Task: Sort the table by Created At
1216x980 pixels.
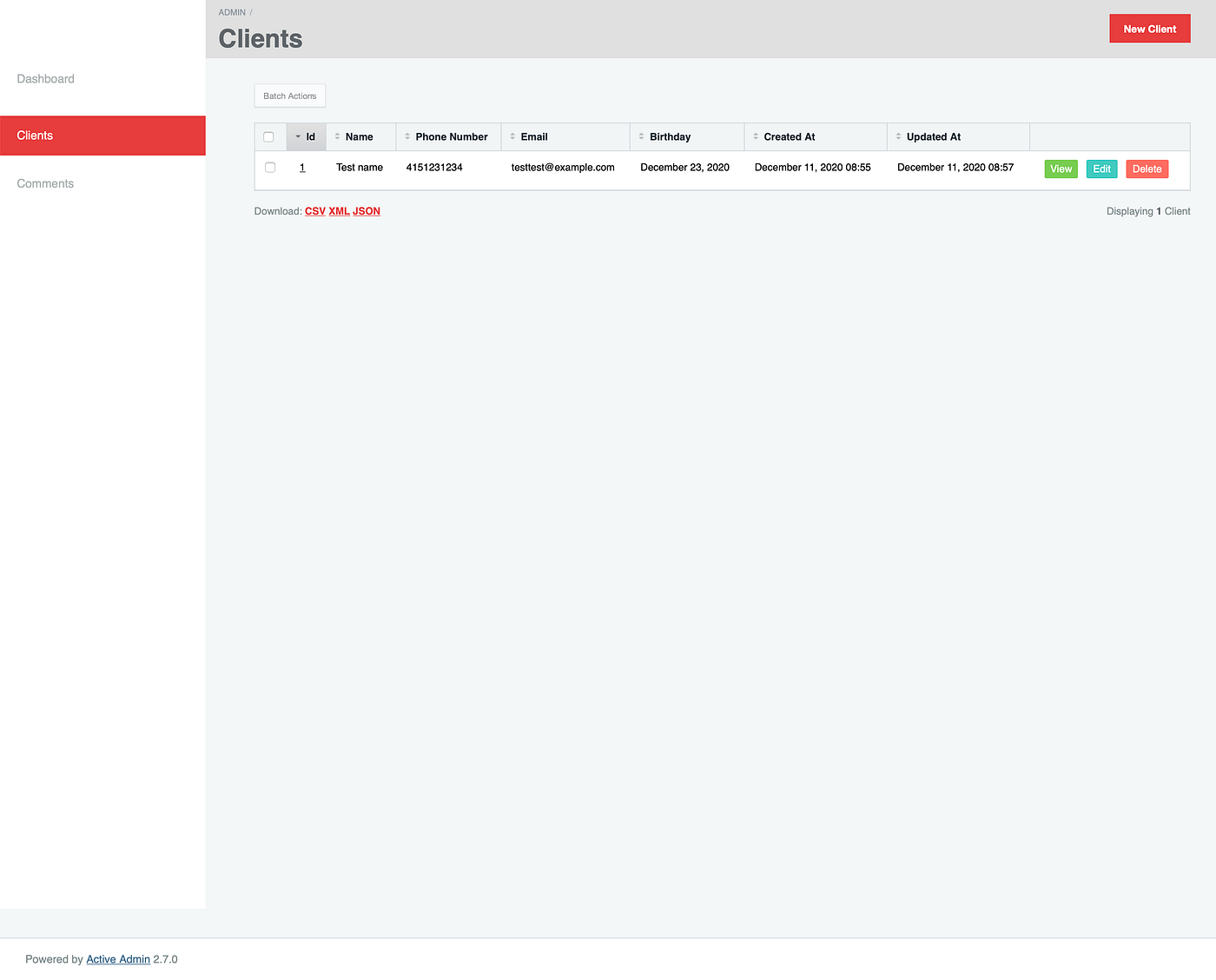Action: pyautogui.click(x=788, y=136)
